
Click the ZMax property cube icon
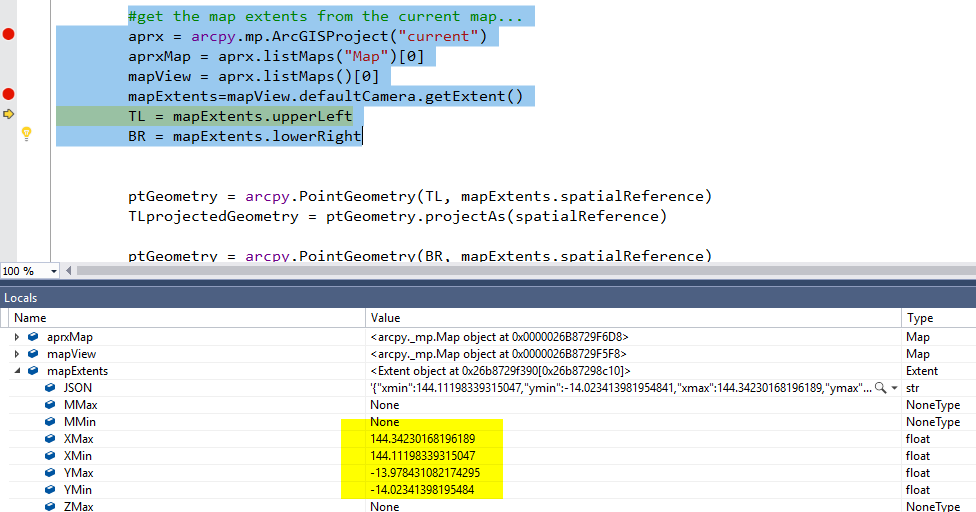click(x=50, y=506)
